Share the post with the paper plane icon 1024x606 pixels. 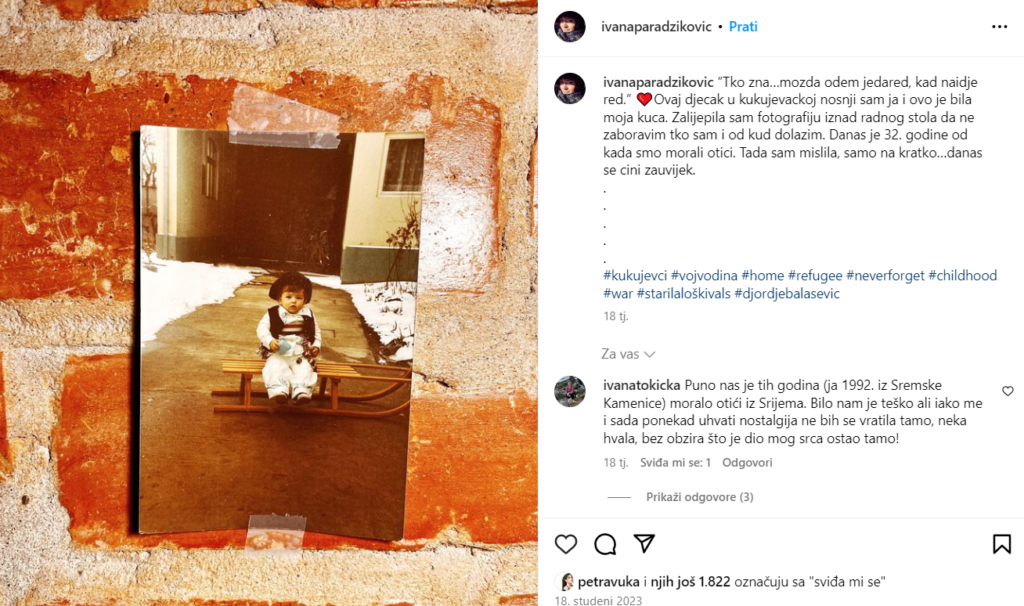(x=644, y=543)
